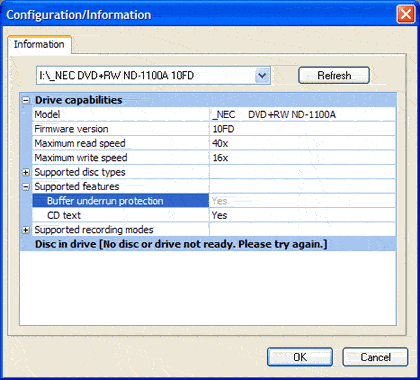Click the Disc in drive status header

tap(208, 244)
